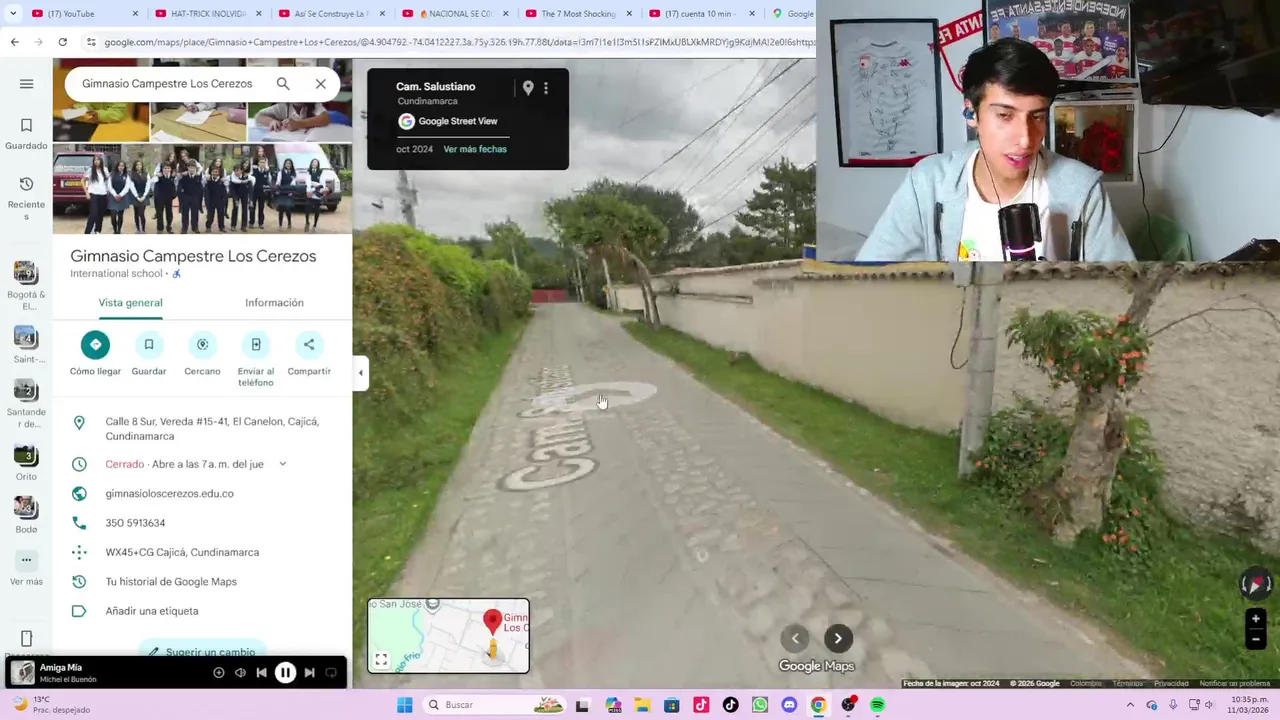This screenshot has width=1280, height=720.
Task: Click Guardar bookmark button for the school
Action: (x=149, y=354)
